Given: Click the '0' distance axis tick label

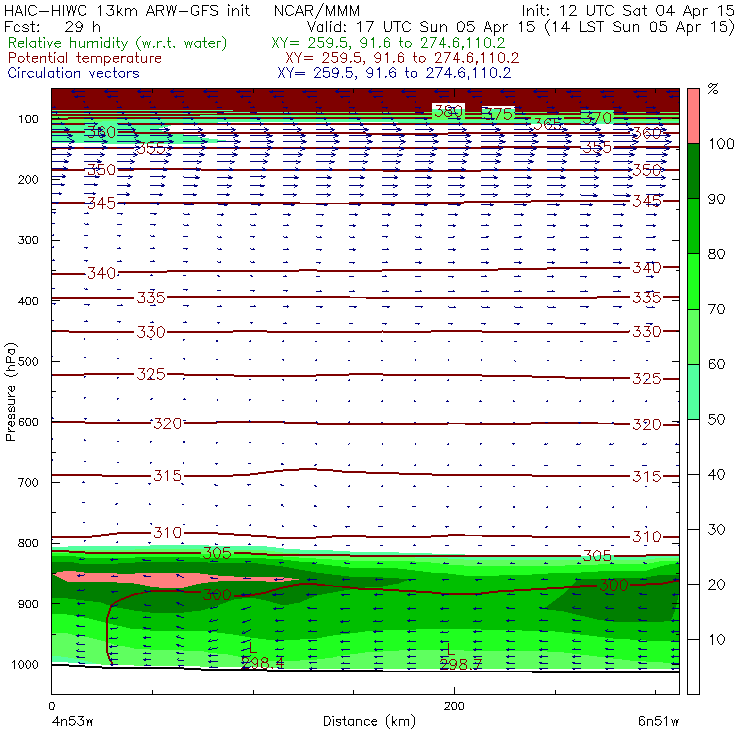Looking at the screenshot, I should tap(51, 706).
